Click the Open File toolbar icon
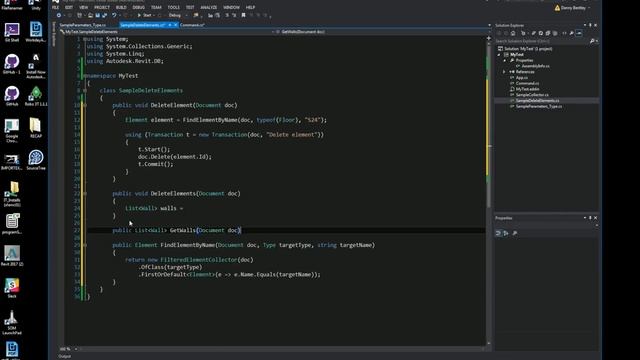The height and width of the screenshot is (360, 640). [91, 16]
